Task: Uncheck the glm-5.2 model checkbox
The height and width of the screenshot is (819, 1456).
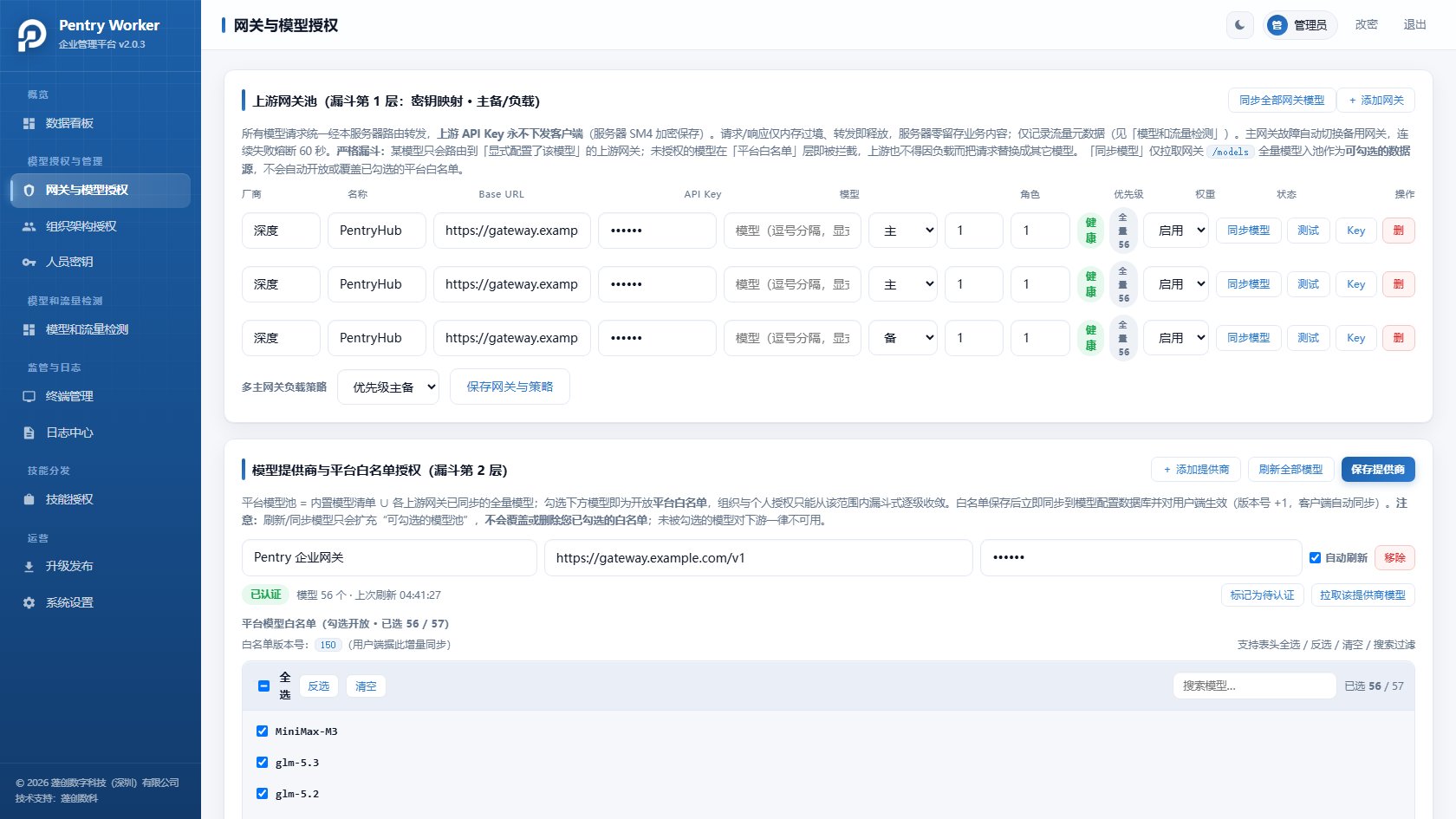Action: coord(262,794)
